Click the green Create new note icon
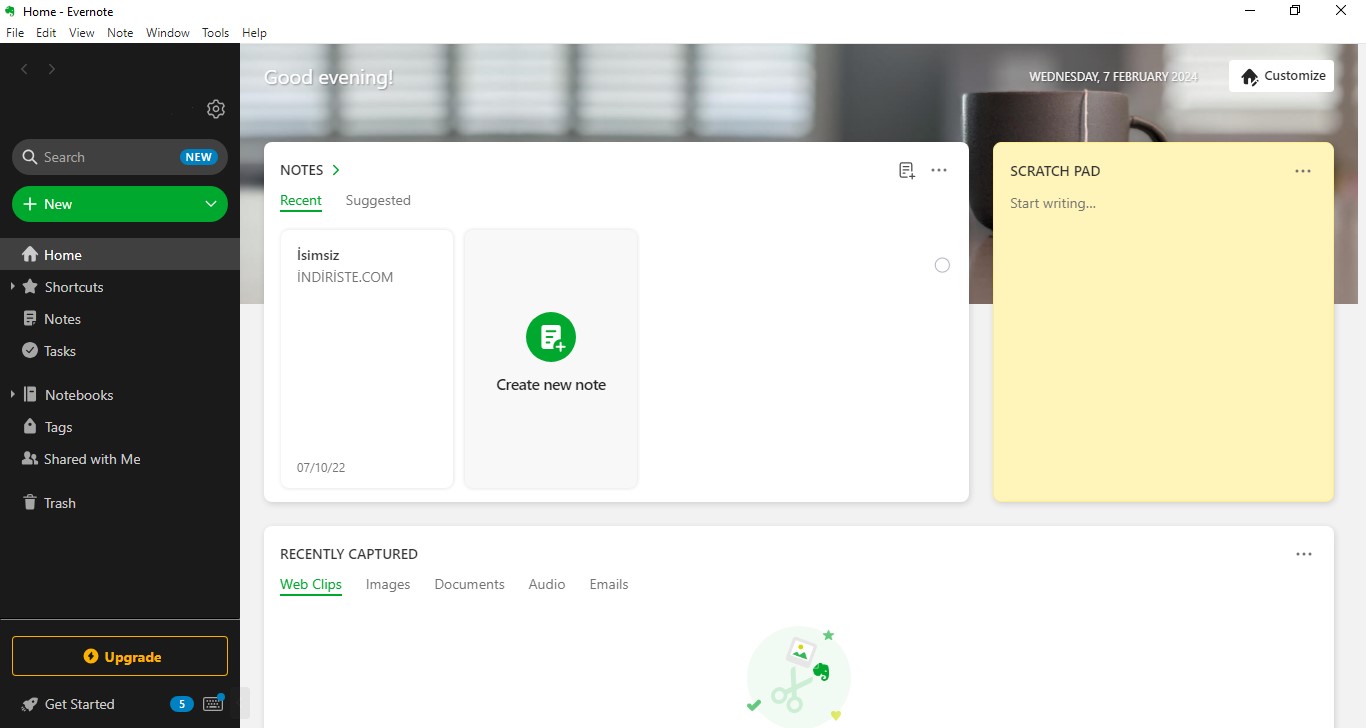1366x728 pixels. click(551, 338)
